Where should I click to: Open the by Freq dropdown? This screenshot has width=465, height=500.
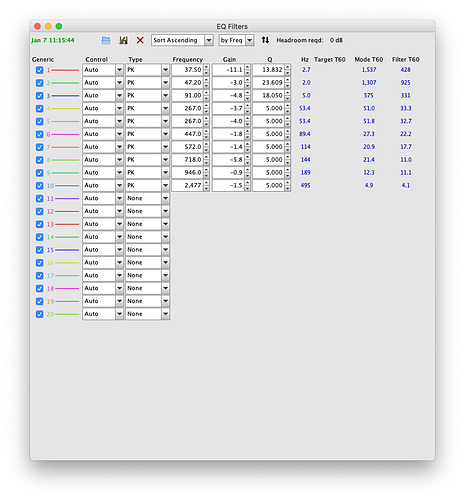[x=236, y=40]
